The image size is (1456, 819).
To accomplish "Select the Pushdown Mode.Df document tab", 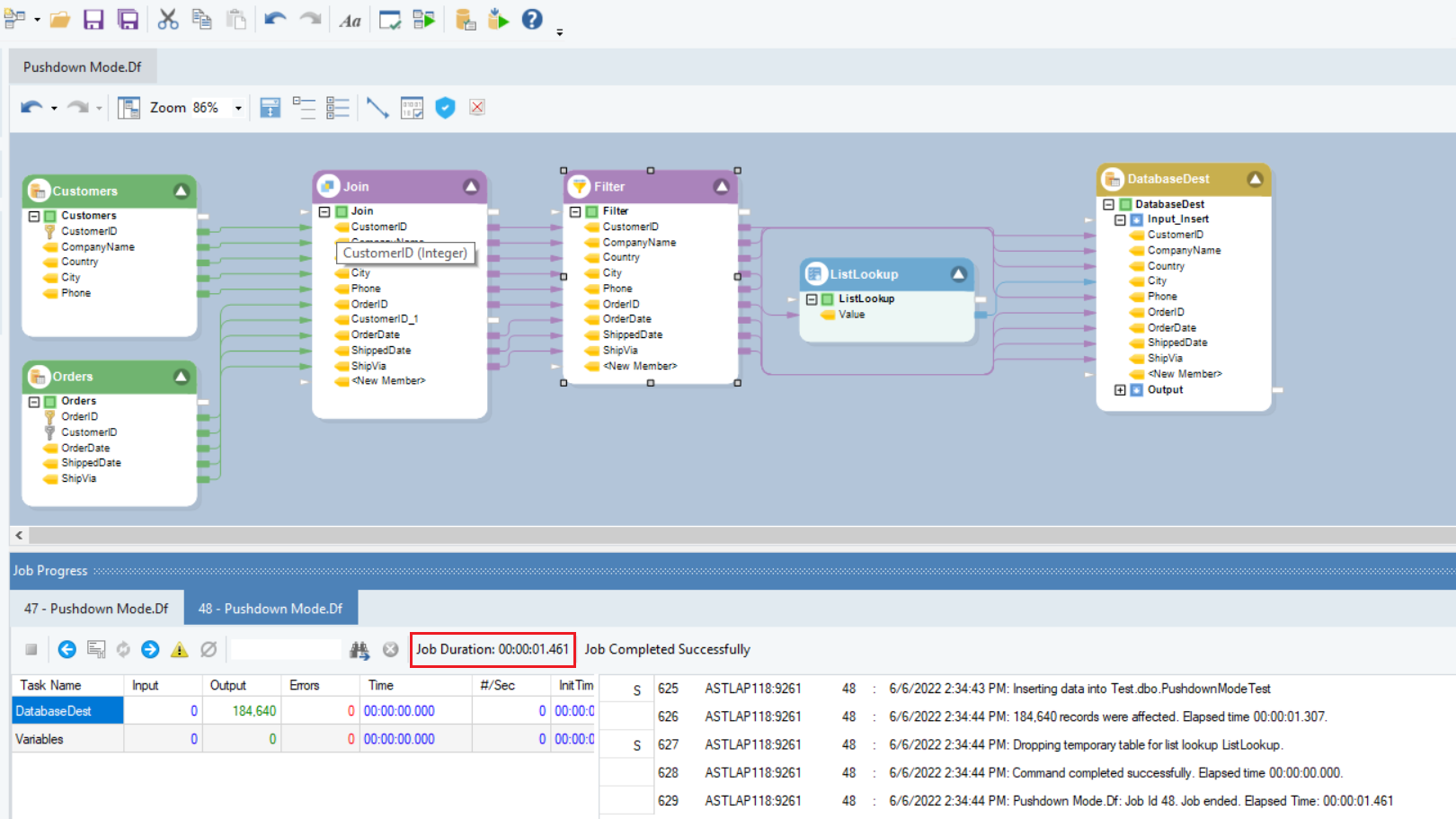I will pyautogui.click(x=82, y=67).
